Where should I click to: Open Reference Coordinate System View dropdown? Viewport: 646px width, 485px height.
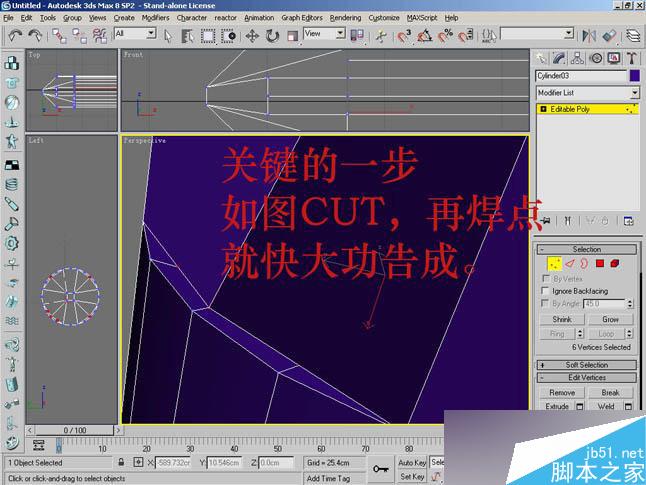pyautogui.click(x=324, y=33)
